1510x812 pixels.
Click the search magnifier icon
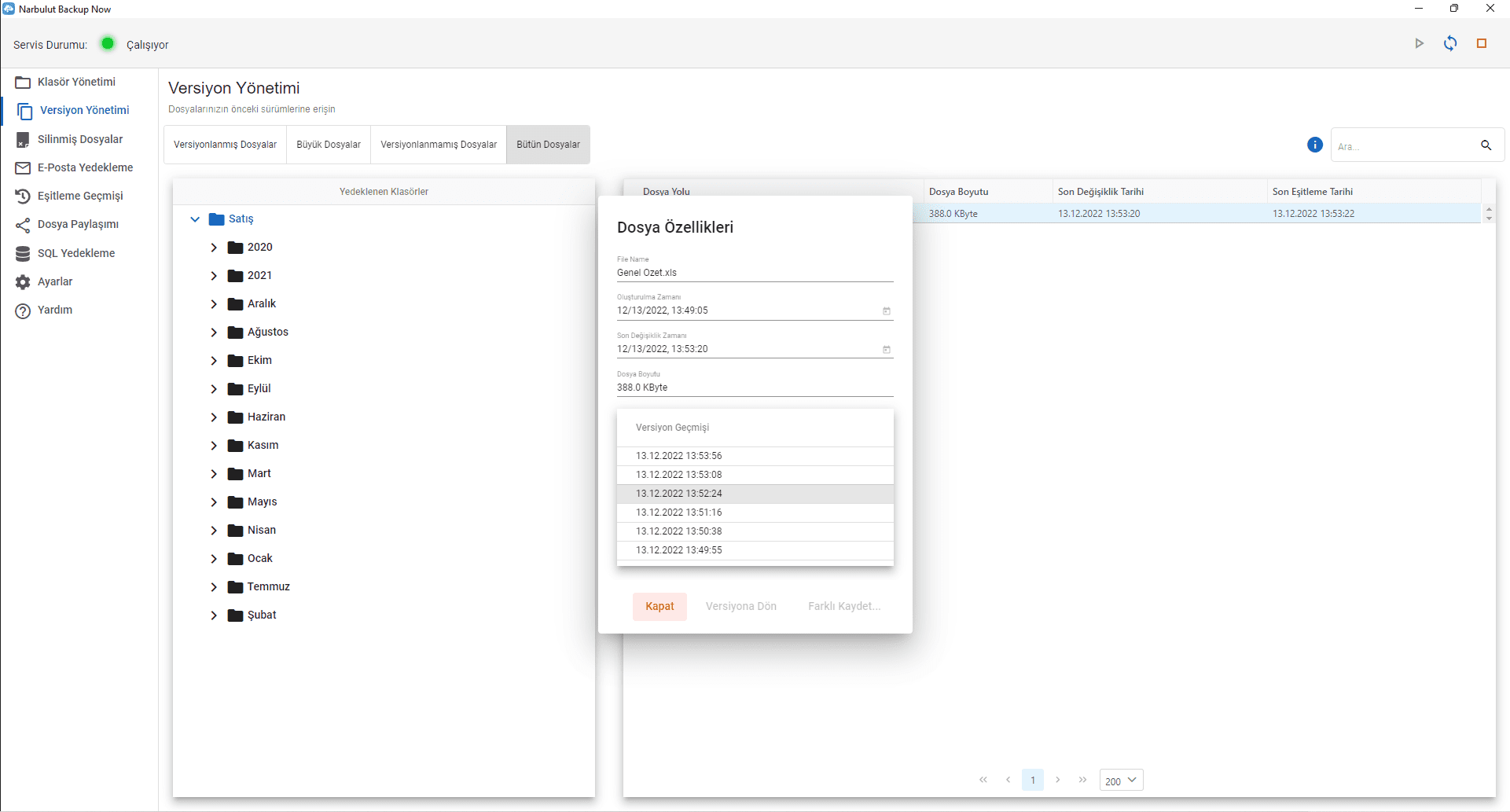pos(1486,145)
